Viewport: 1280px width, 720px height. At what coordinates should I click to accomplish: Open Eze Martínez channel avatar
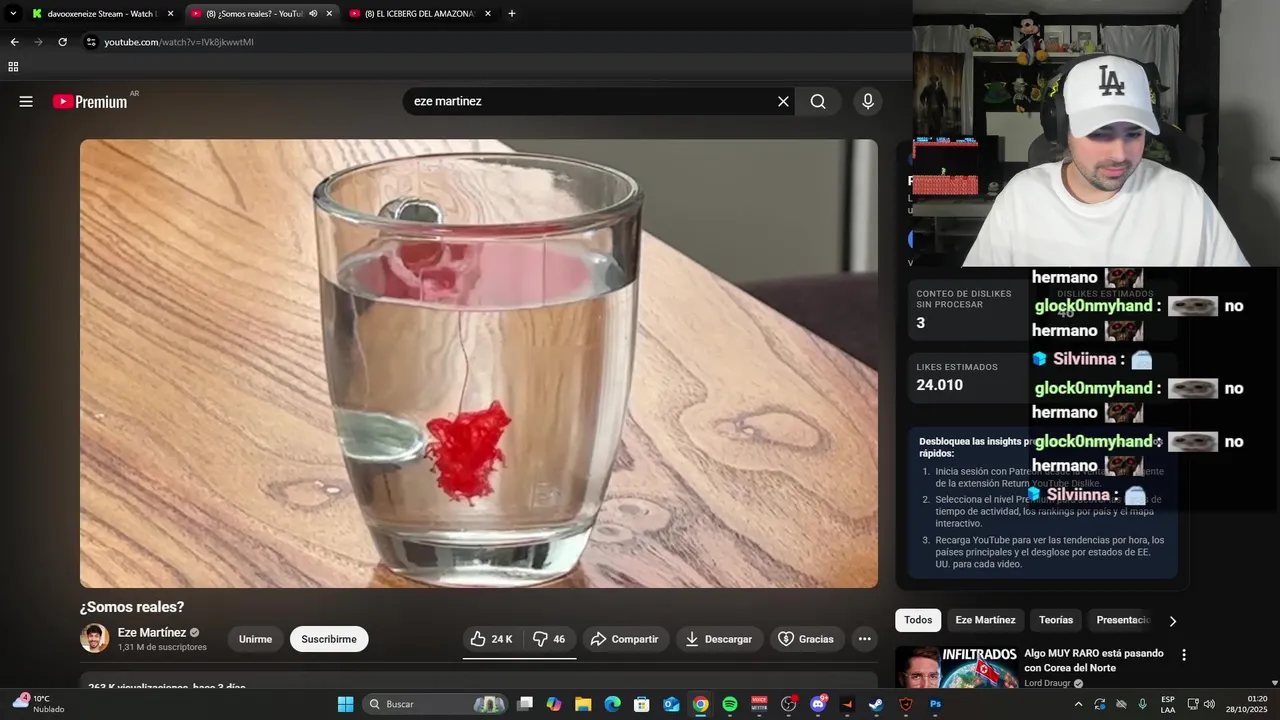click(x=95, y=638)
